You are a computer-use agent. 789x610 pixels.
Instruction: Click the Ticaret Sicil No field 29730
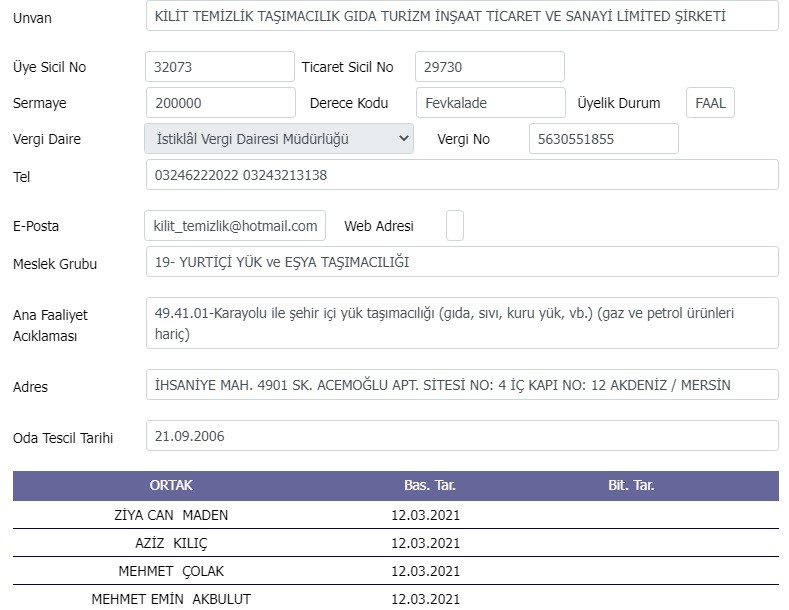(490, 67)
